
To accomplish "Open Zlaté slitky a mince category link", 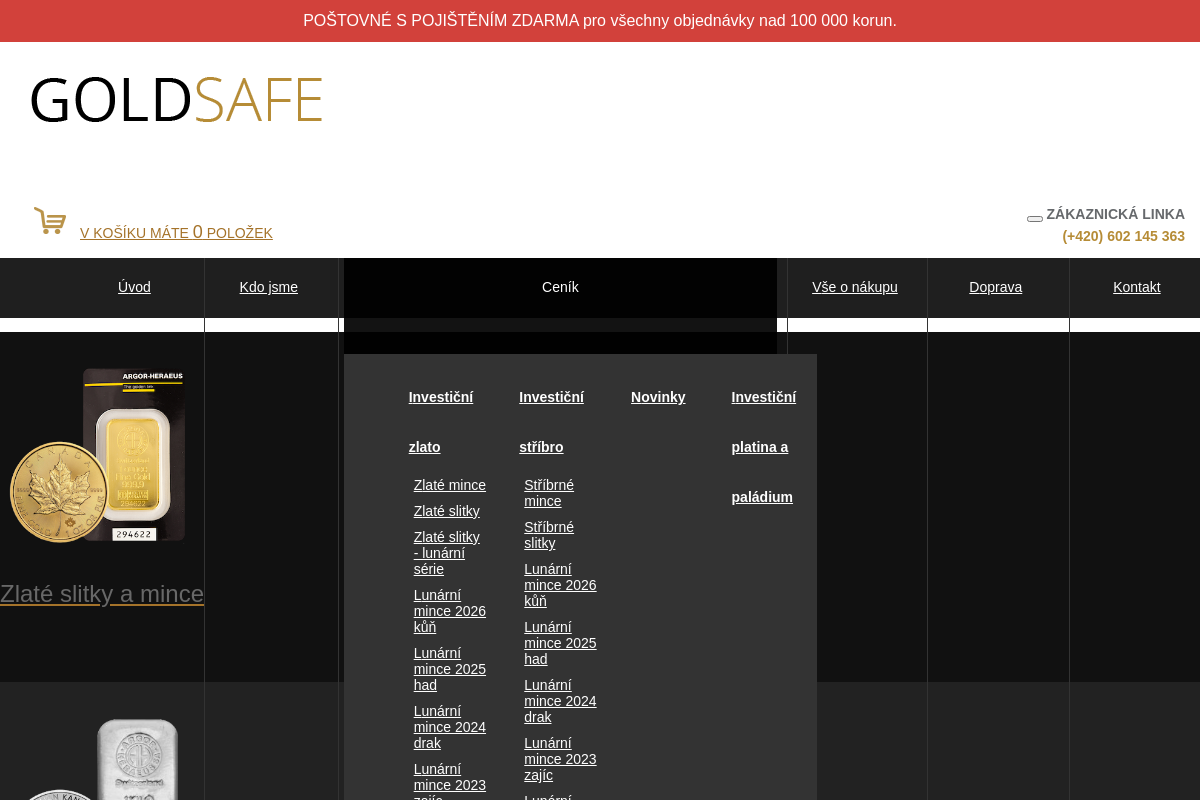I will [102, 594].
